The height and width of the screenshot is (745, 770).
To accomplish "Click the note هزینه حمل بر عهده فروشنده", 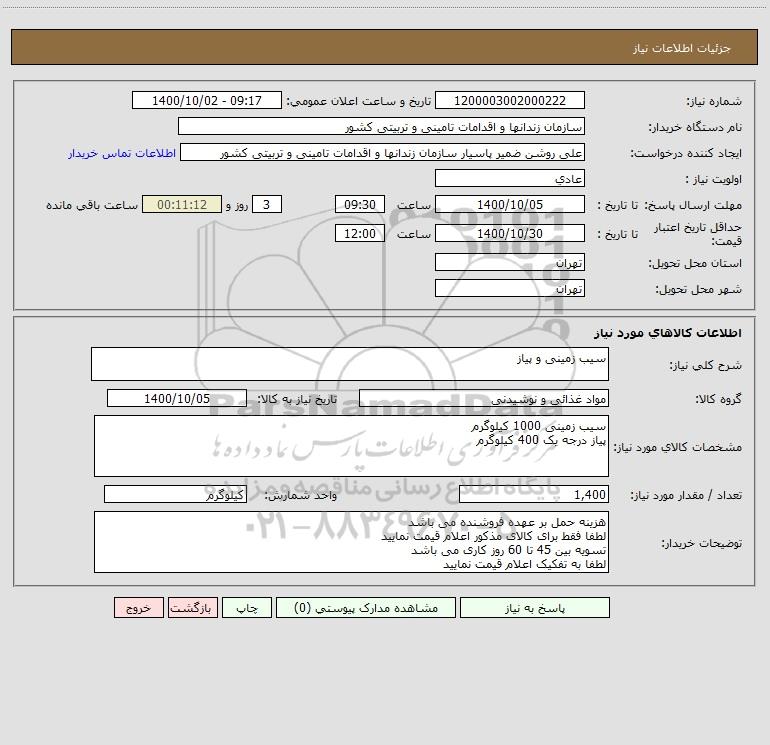I will pyautogui.click(x=507, y=522).
